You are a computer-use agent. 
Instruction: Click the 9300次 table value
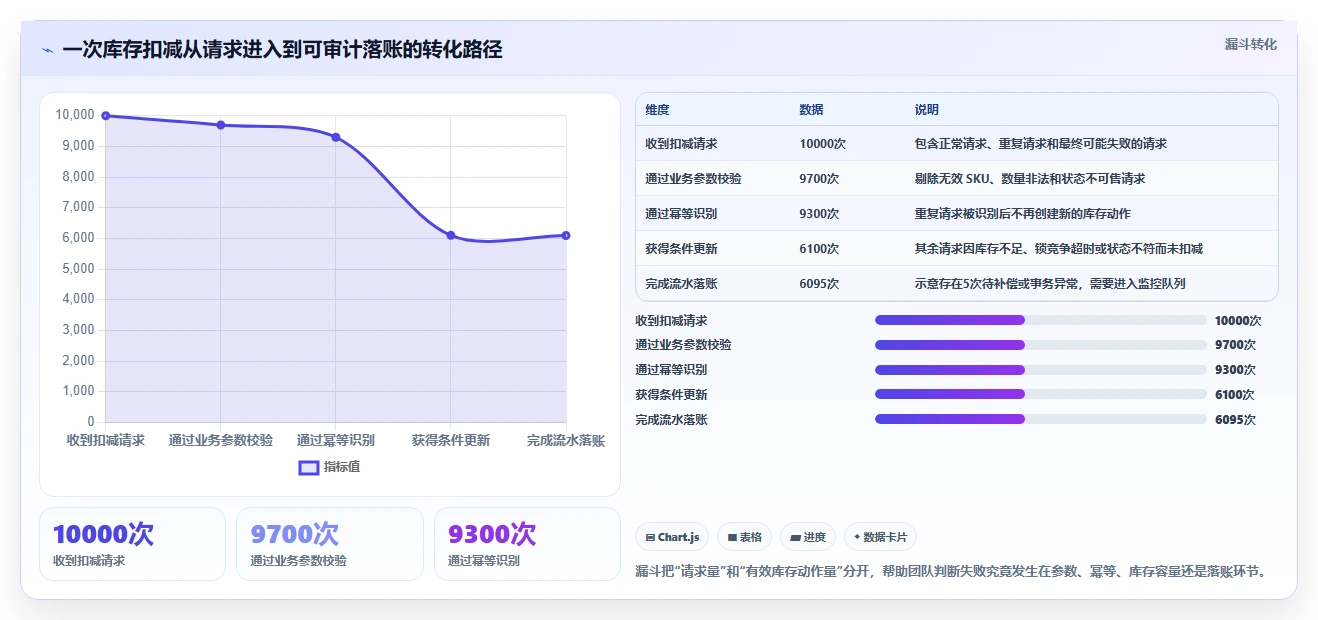click(x=819, y=214)
